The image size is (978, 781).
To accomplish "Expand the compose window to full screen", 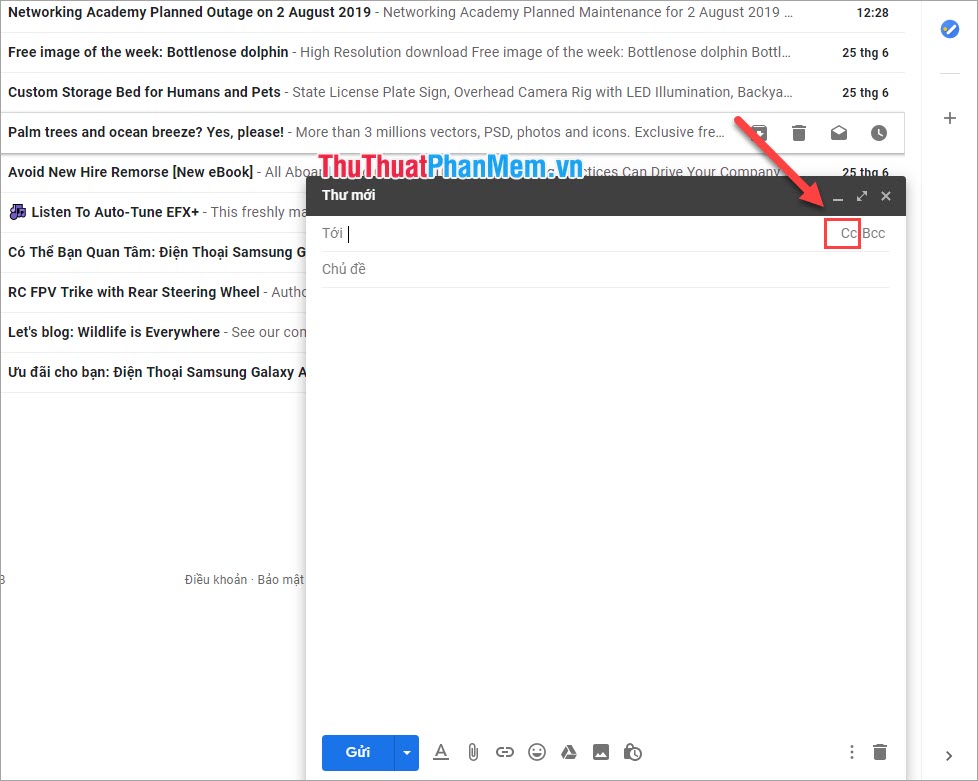I will tap(862, 196).
